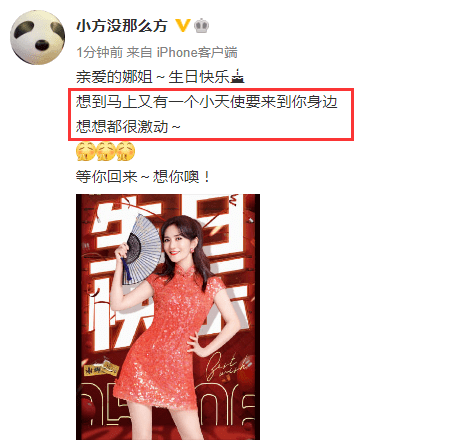Click the 来自 label before the source
The width and height of the screenshot is (449, 448).
coord(139,52)
